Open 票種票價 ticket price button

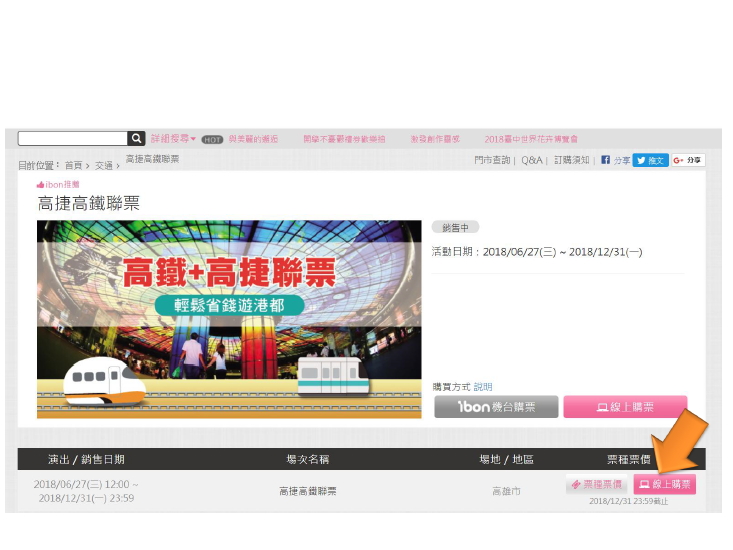[597, 485]
